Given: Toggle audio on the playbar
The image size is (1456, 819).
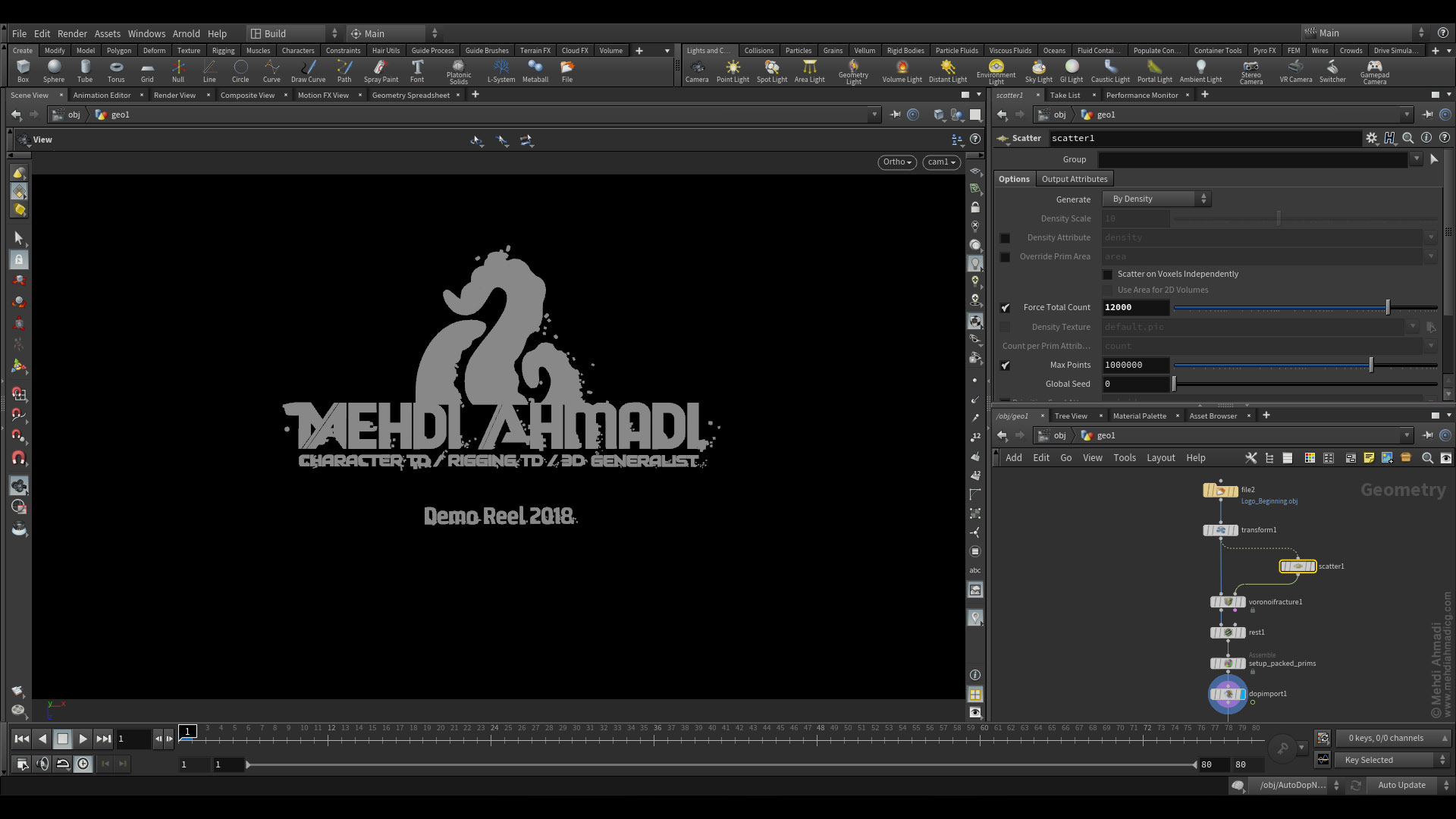Looking at the screenshot, I should [x=42, y=764].
